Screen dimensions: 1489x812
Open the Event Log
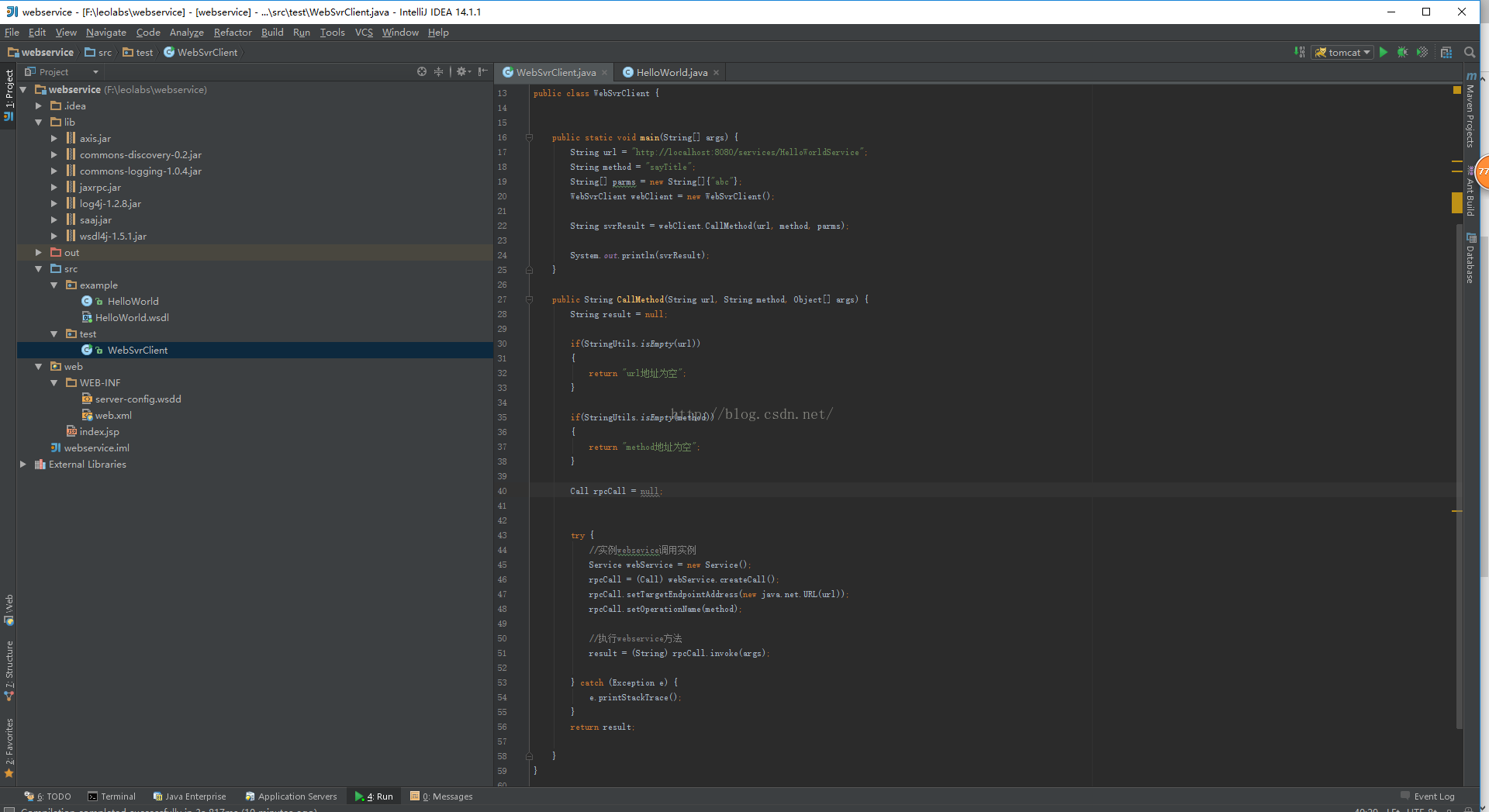tap(1428, 796)
